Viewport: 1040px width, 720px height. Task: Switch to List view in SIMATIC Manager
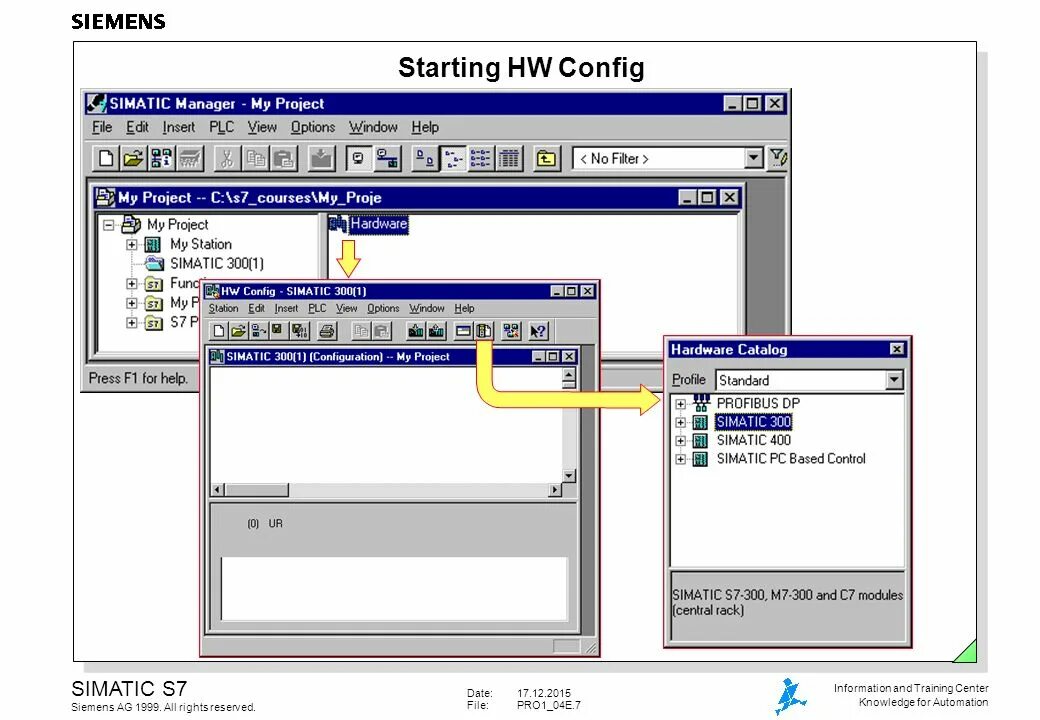point(480,158)
